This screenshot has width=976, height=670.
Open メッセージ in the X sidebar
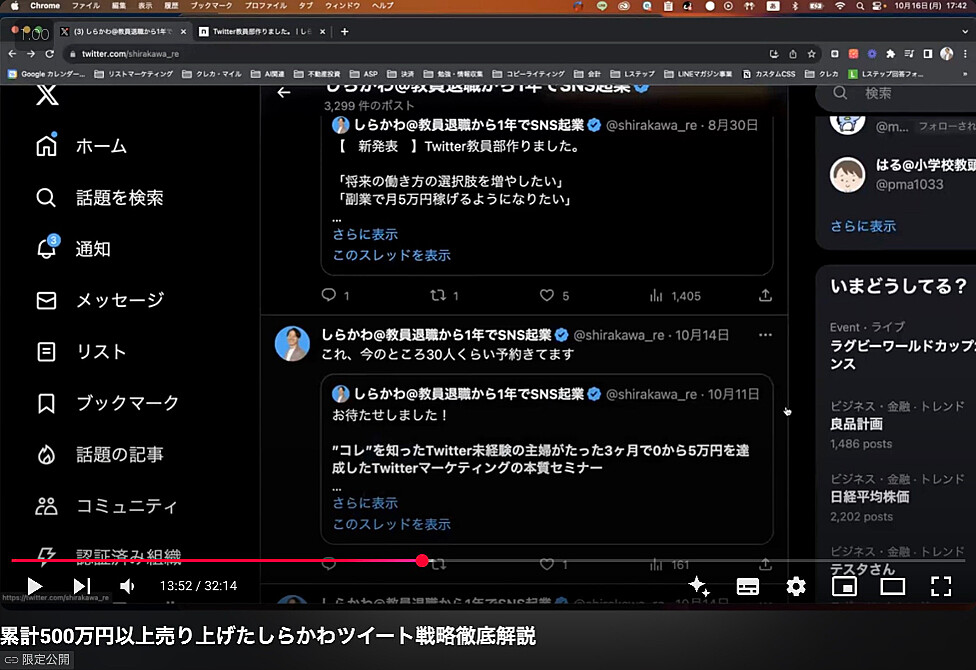(100, 300)
